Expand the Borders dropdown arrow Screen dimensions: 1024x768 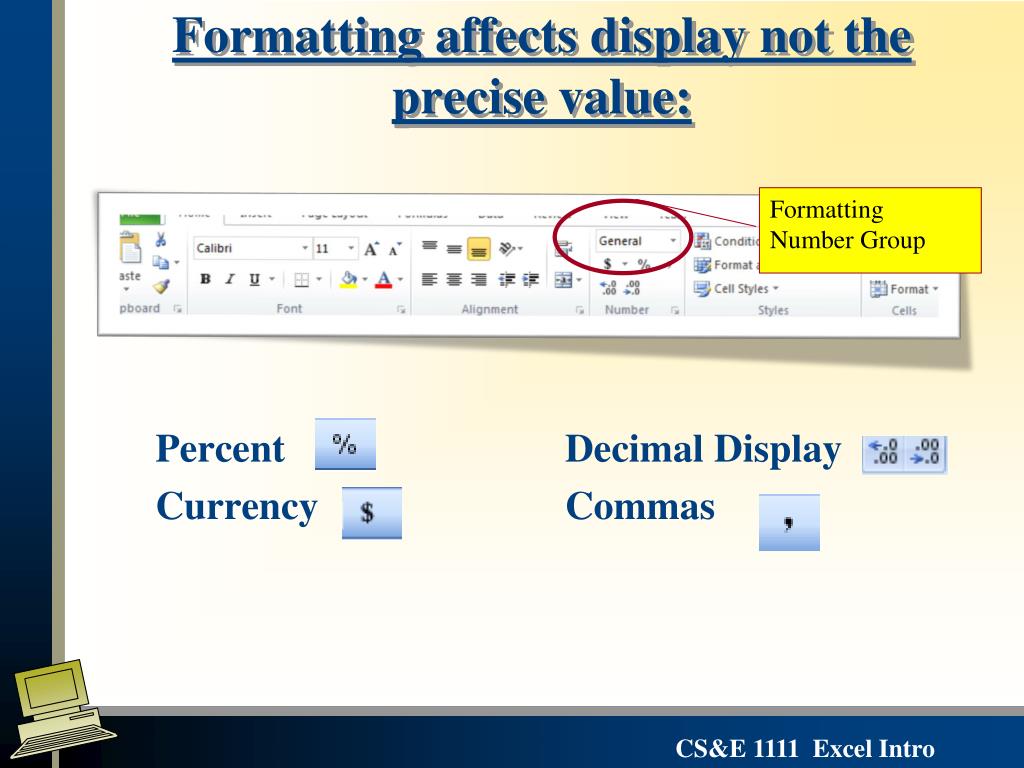tap(319, 280)
